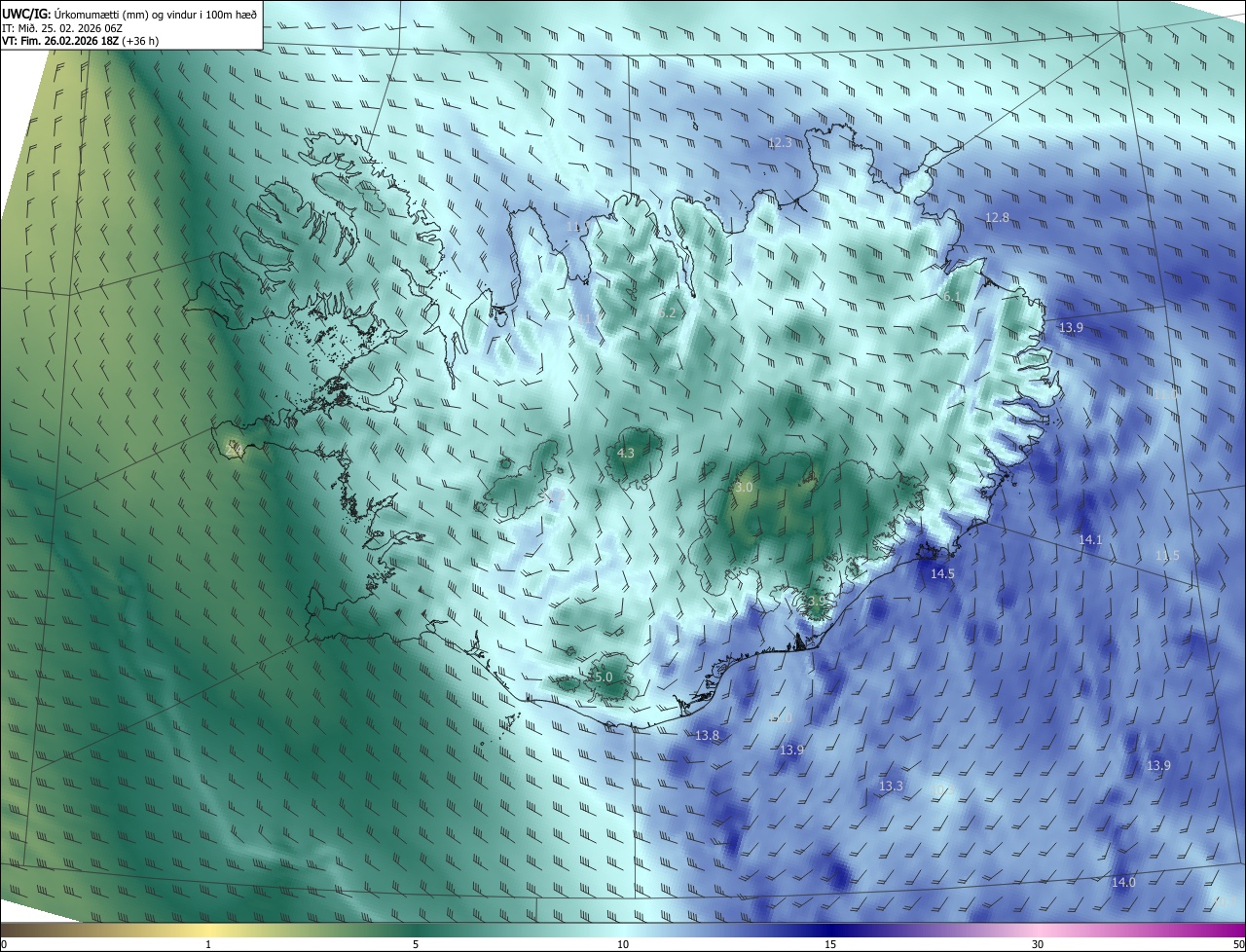Click the color scale tick labeled 0
1246x952 pixels.
pos(4,944)
